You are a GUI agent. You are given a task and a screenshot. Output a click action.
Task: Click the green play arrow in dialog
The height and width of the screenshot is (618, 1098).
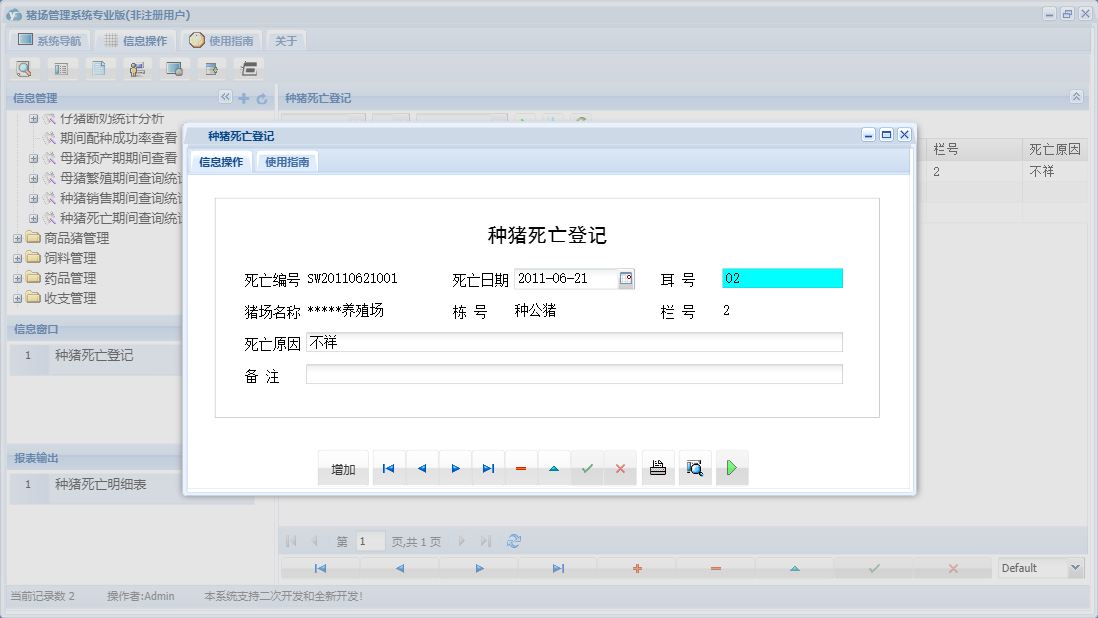[732, 468]
